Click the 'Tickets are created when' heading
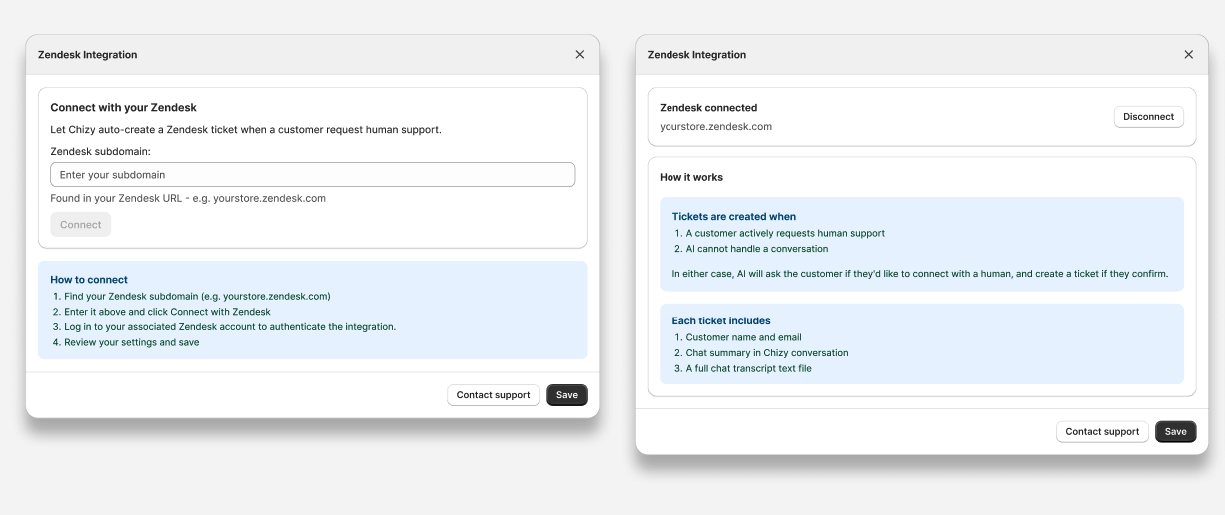1225x515 pixels. 734,216
